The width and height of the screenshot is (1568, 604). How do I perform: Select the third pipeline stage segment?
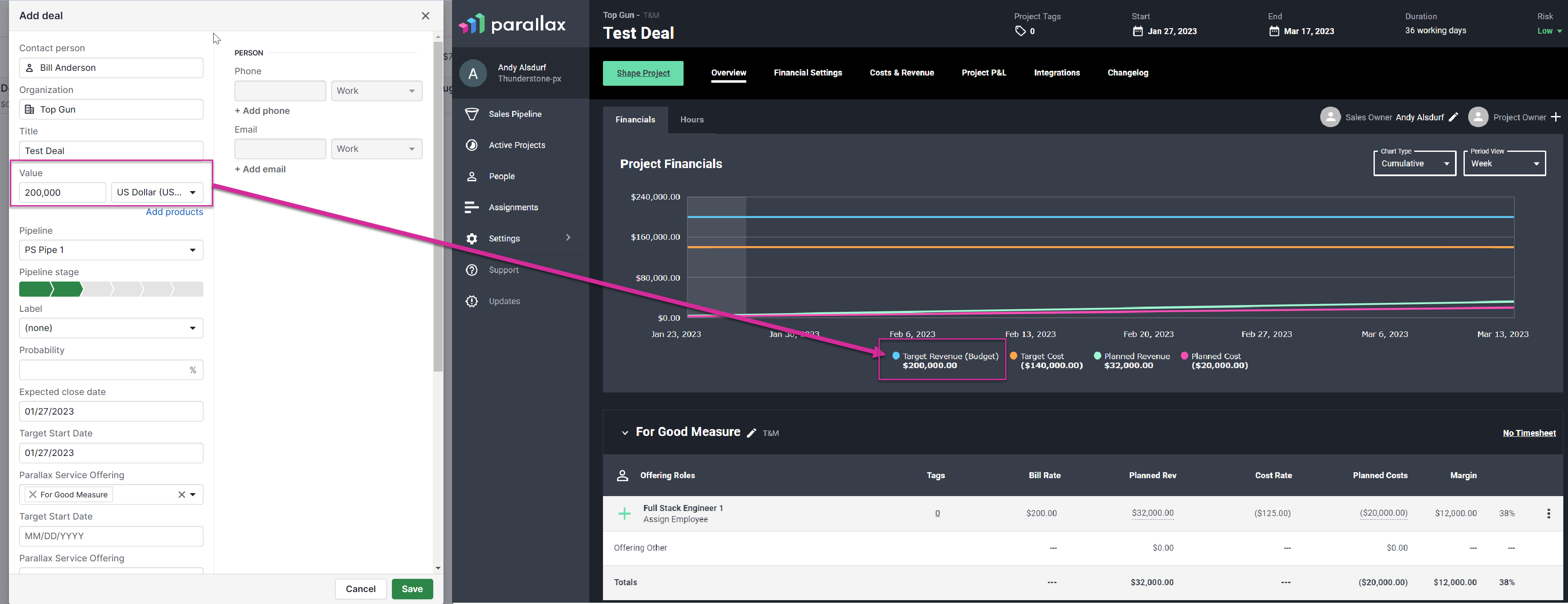(97, 289)
